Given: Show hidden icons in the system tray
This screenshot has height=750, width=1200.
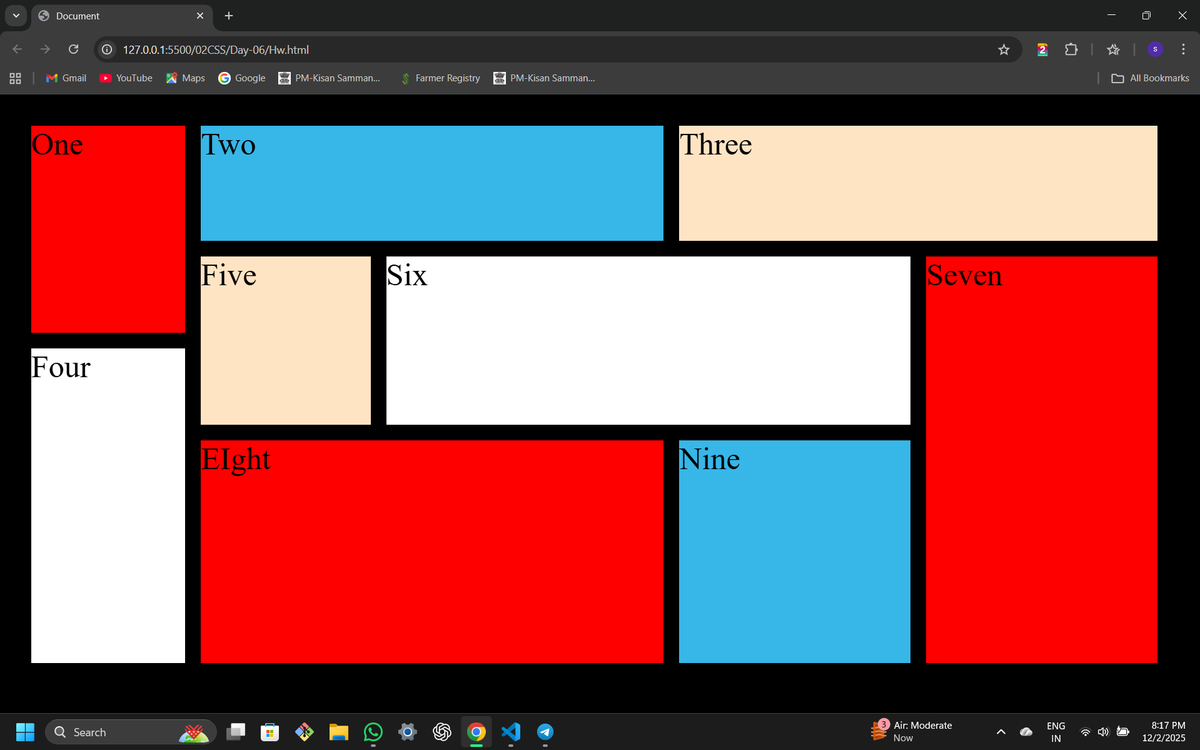Looking at the screenshot, I should [1000, 731].
